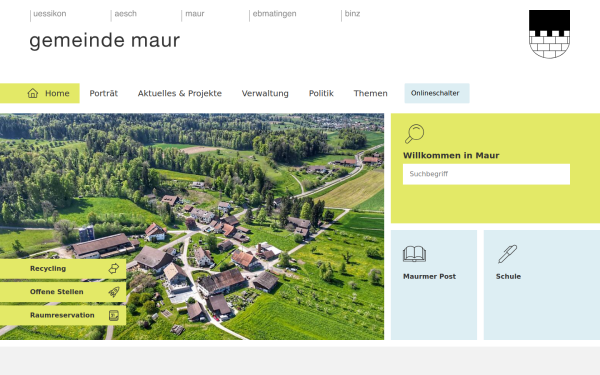Click the list icon beside Raumreservation

click(114, 315)
